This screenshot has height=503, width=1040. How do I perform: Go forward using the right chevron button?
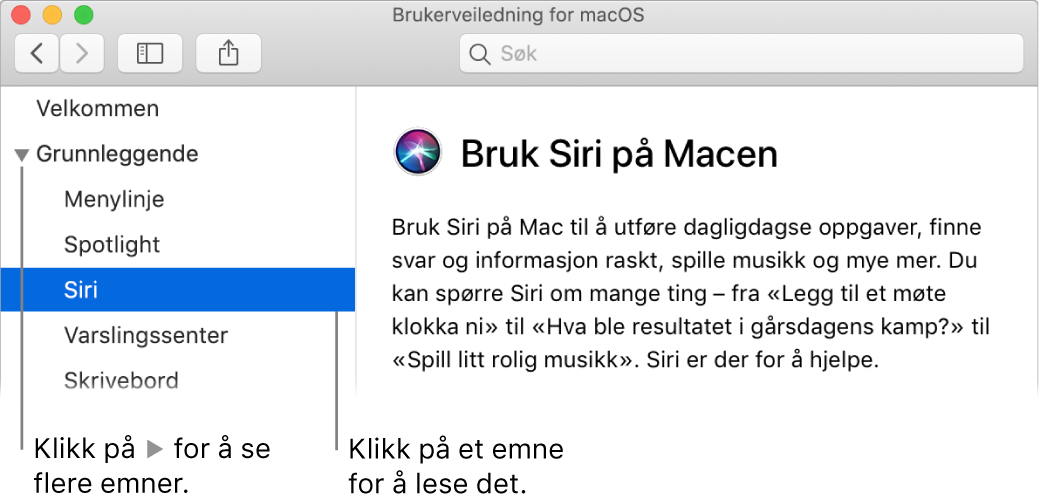[x=82, y=53]
